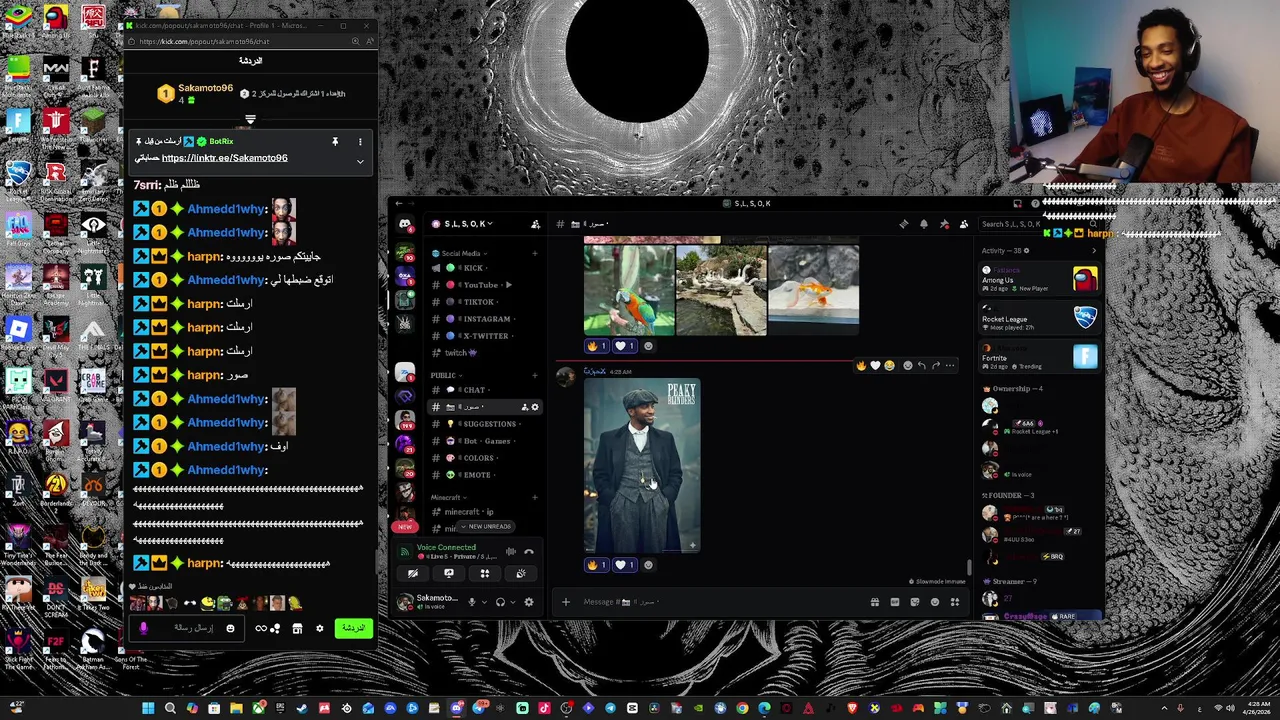This screenshot has height=720, width=1280.
Task: Add channel plus beside Social Media category
Action: coord(535,254)
